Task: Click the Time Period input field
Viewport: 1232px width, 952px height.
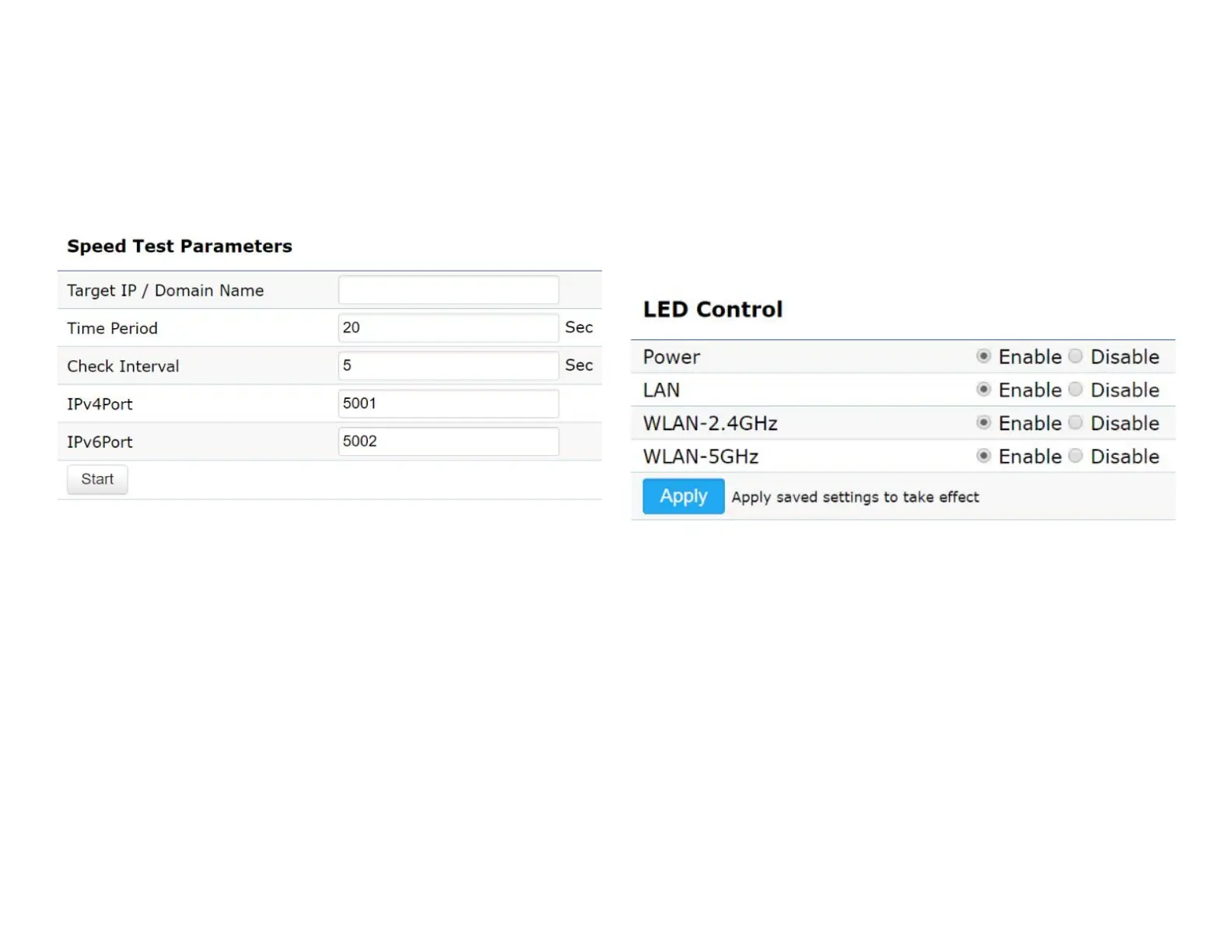Action: 448,327
